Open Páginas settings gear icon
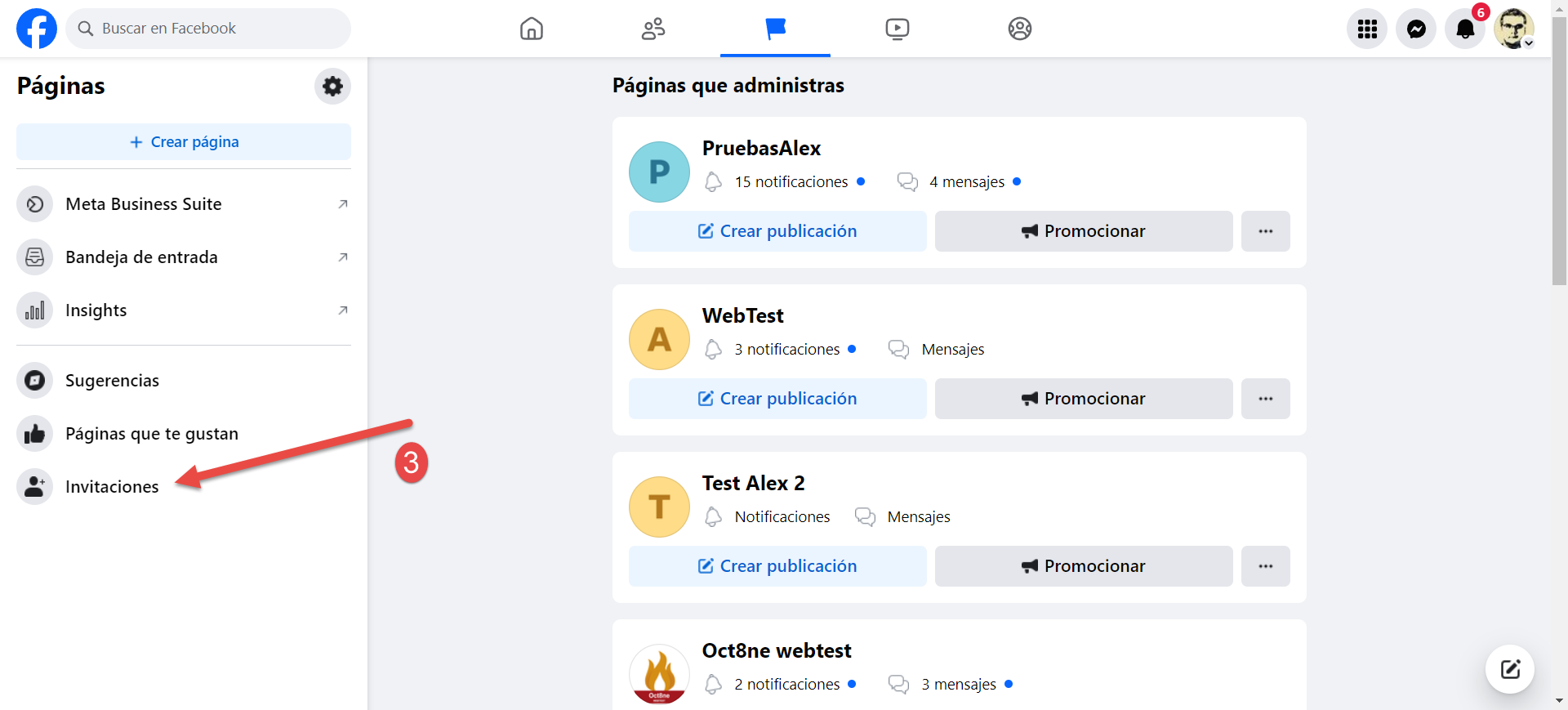This screenshot has width=1568, height=710. [332, 86]
